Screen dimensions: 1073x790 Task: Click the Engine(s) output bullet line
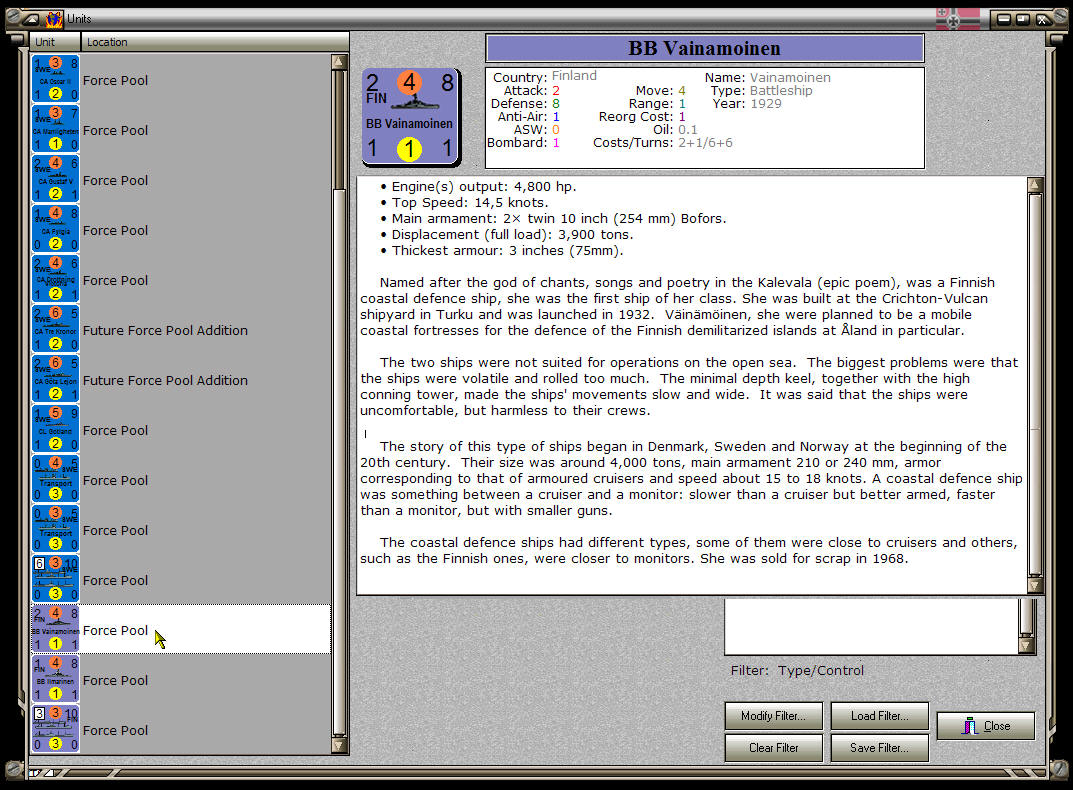(478, 186)
